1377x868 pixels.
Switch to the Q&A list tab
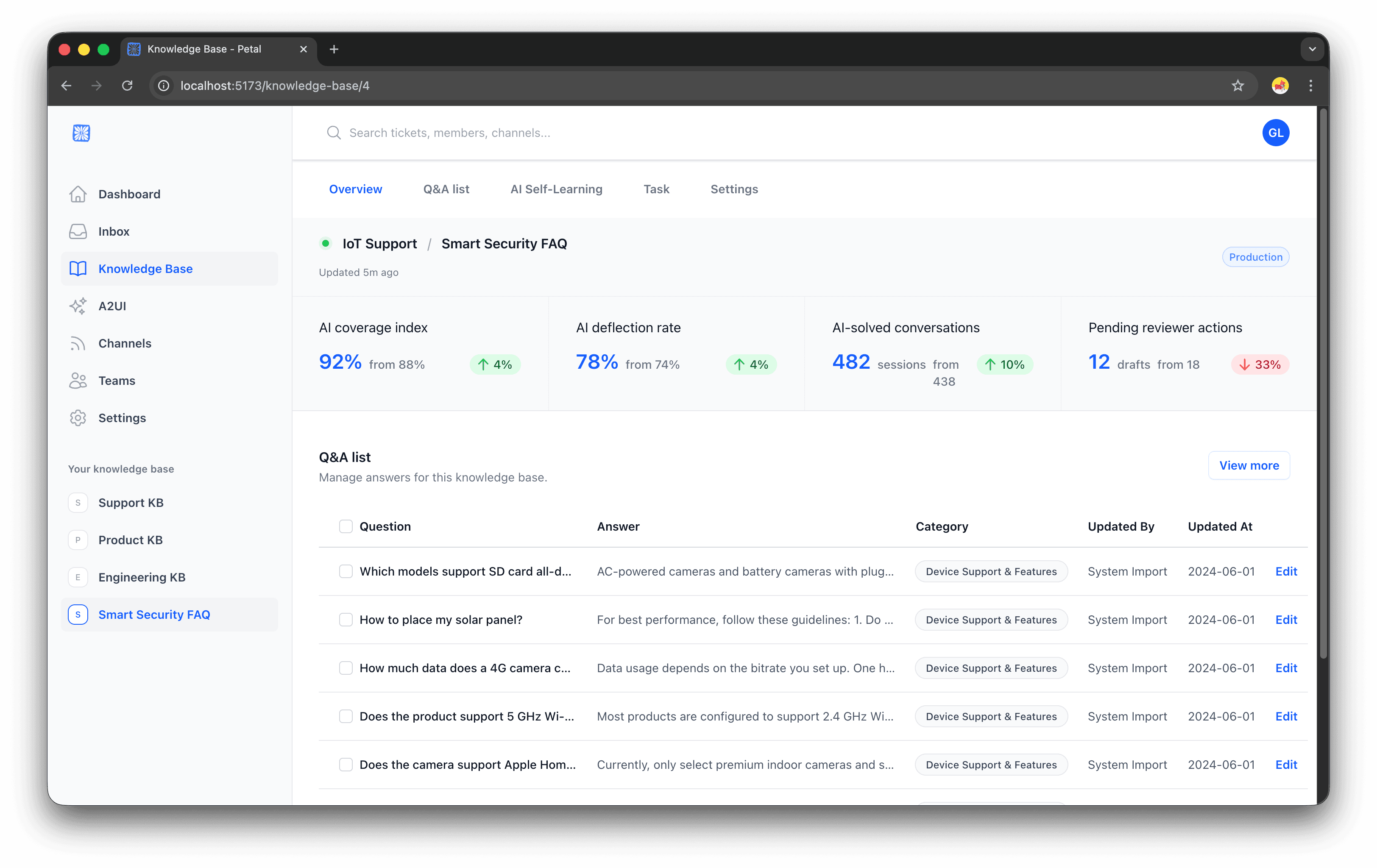(x=446, y=189)
